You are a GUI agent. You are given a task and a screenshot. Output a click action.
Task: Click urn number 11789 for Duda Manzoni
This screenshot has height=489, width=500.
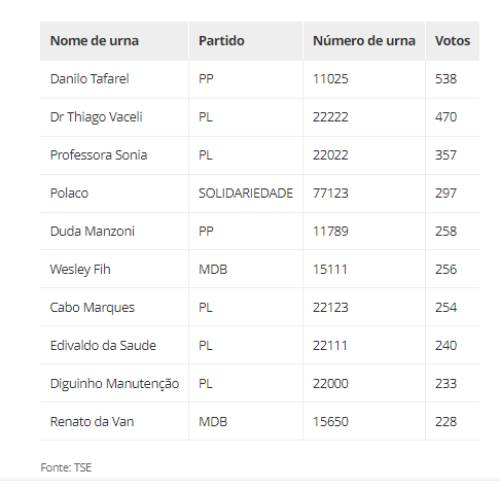(x=331, y=231)
